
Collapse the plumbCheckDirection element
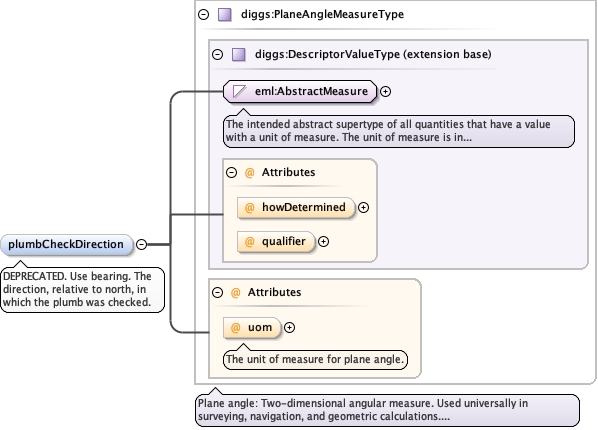coord(141,244)
